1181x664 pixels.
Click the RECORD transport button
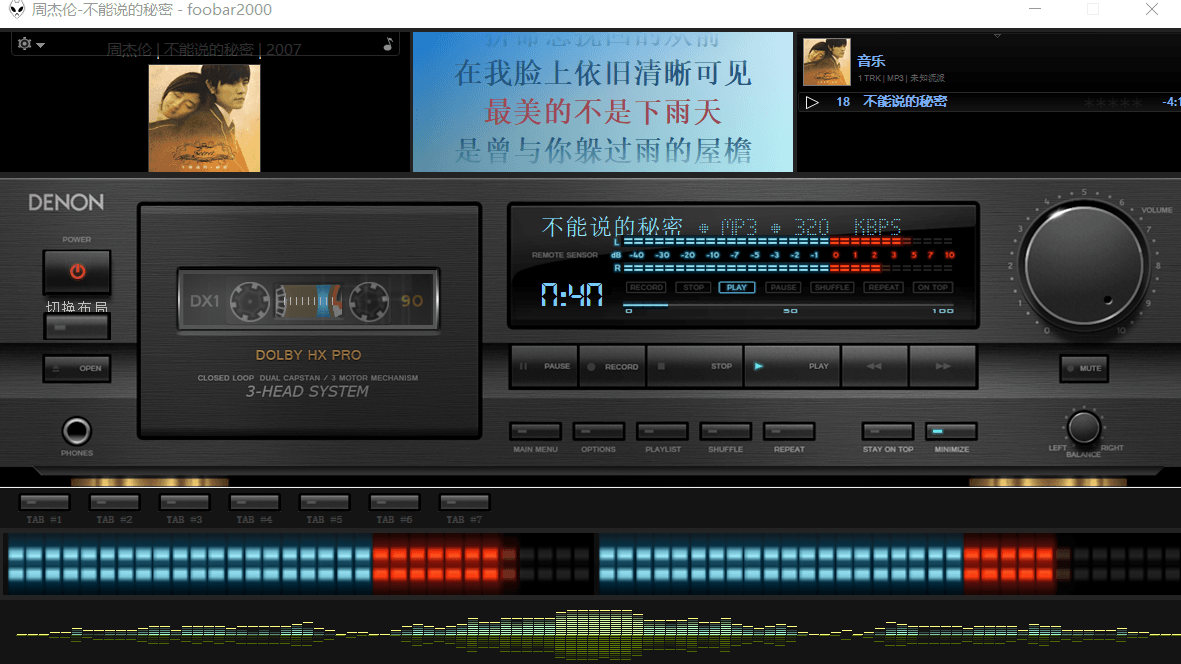[x=612, y=367]
